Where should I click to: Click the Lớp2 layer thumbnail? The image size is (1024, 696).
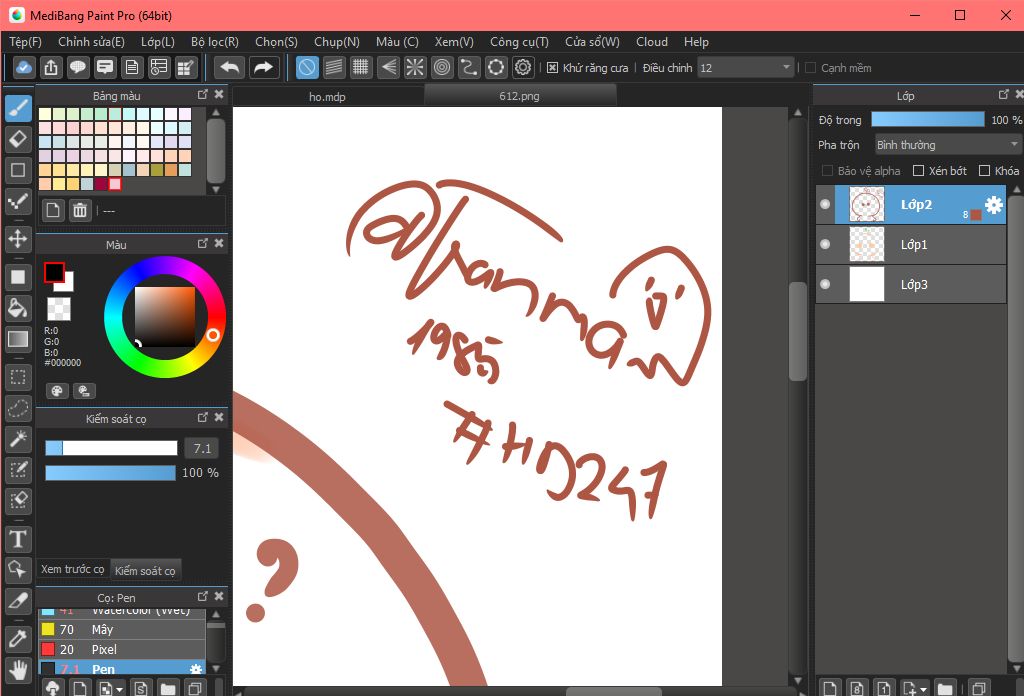(867, 204)
